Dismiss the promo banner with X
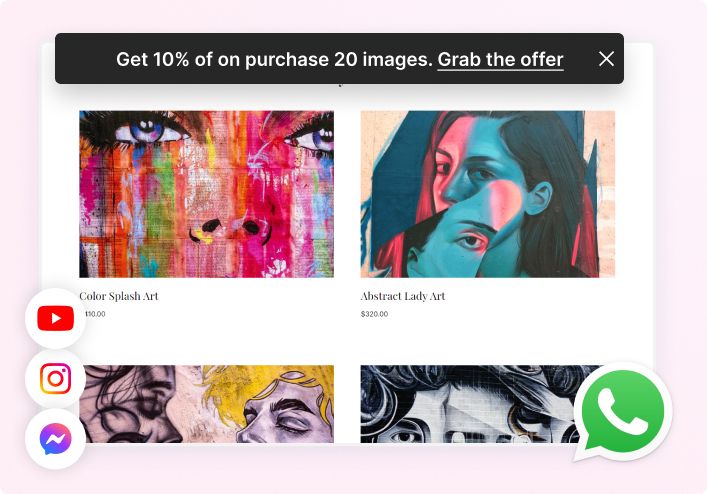 [606, 59]
